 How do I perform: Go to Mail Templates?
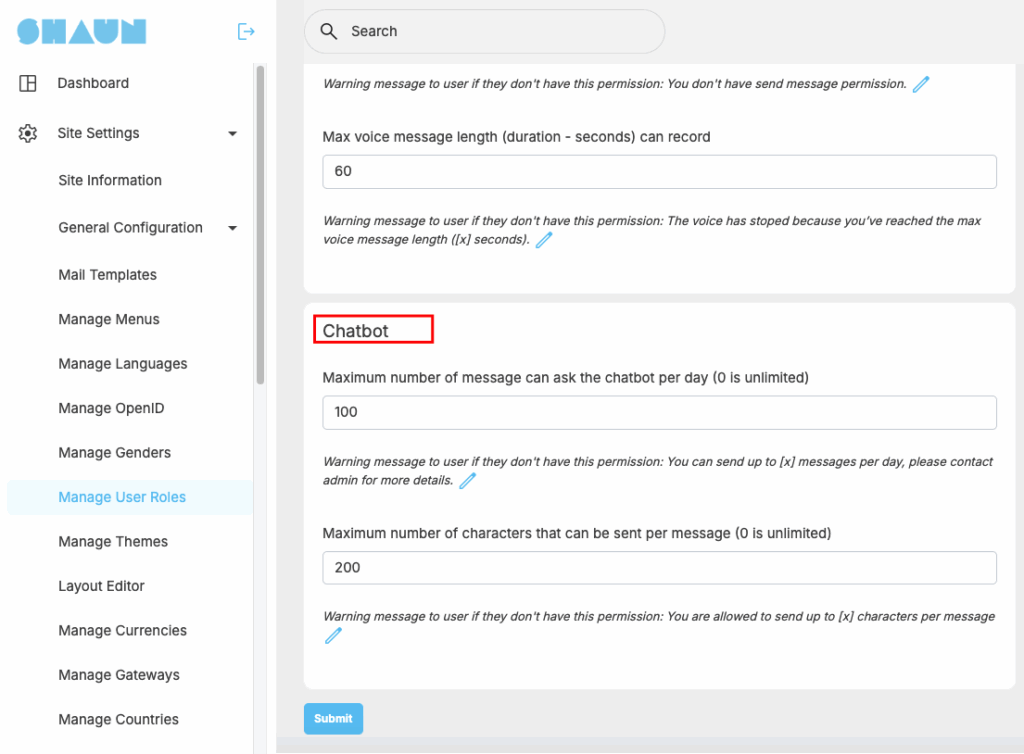tap(107, 275)
